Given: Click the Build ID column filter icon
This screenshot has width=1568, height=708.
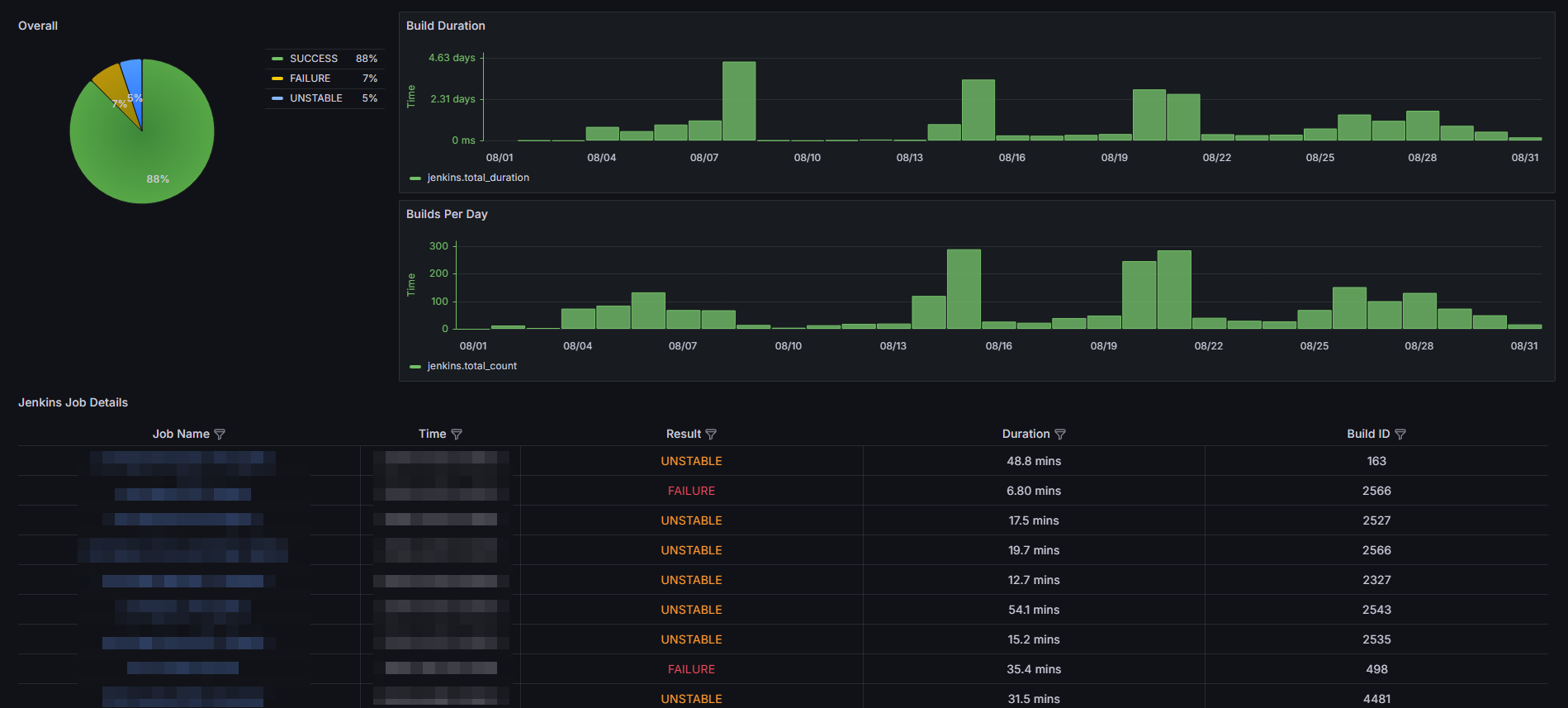Looking at the screenshot, I should [x=1400, y=435].
